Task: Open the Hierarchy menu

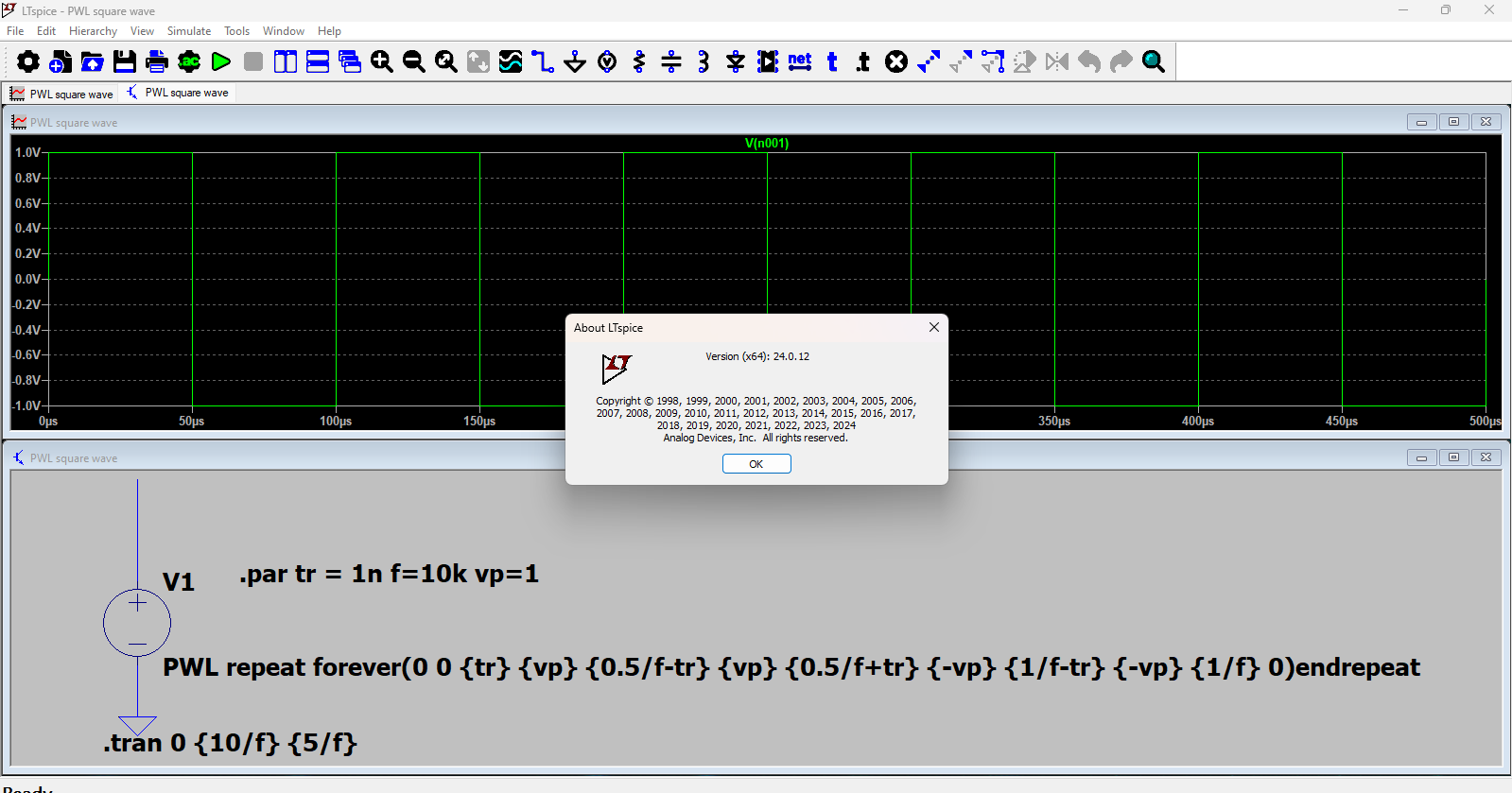Action: [x=93, y=31]
